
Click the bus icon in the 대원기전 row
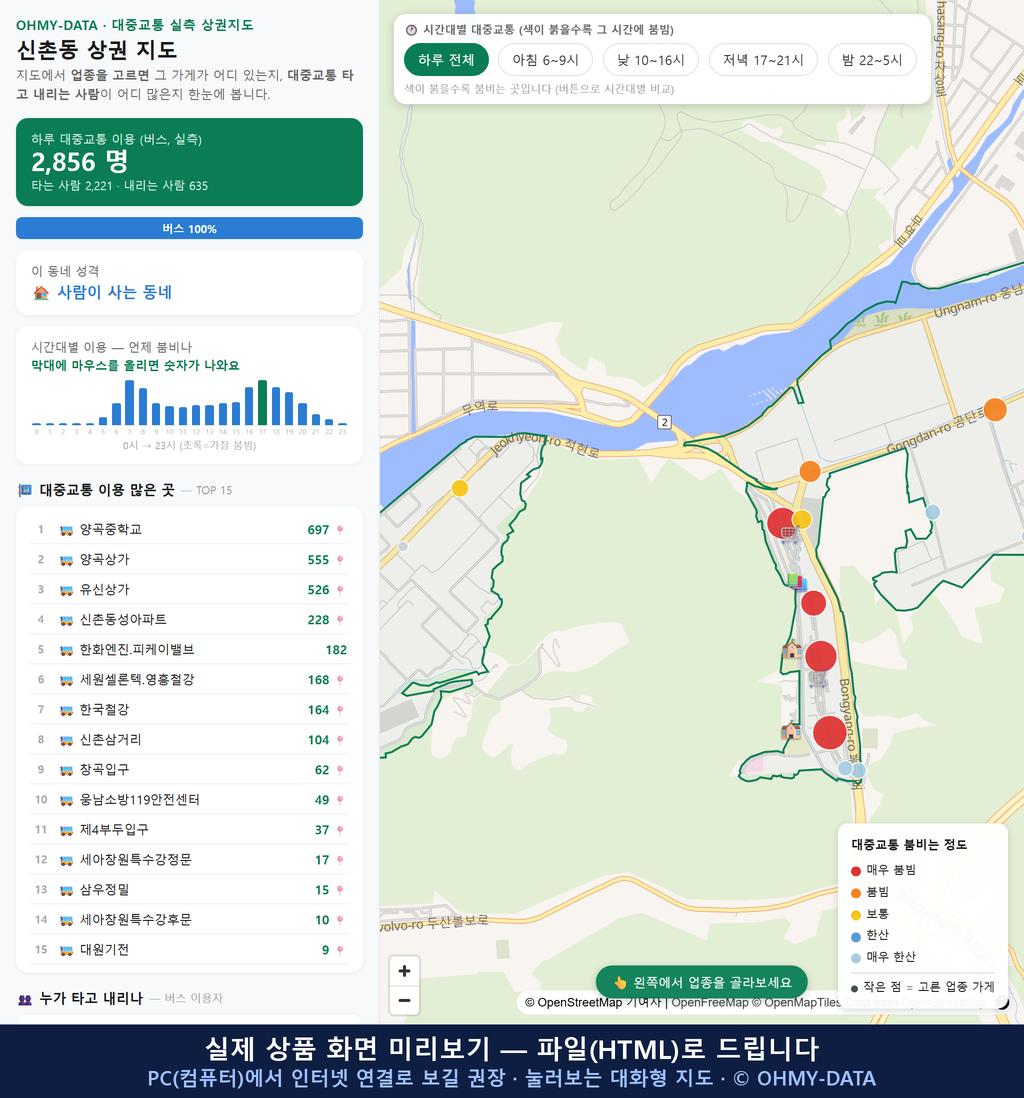pos(67,951)
